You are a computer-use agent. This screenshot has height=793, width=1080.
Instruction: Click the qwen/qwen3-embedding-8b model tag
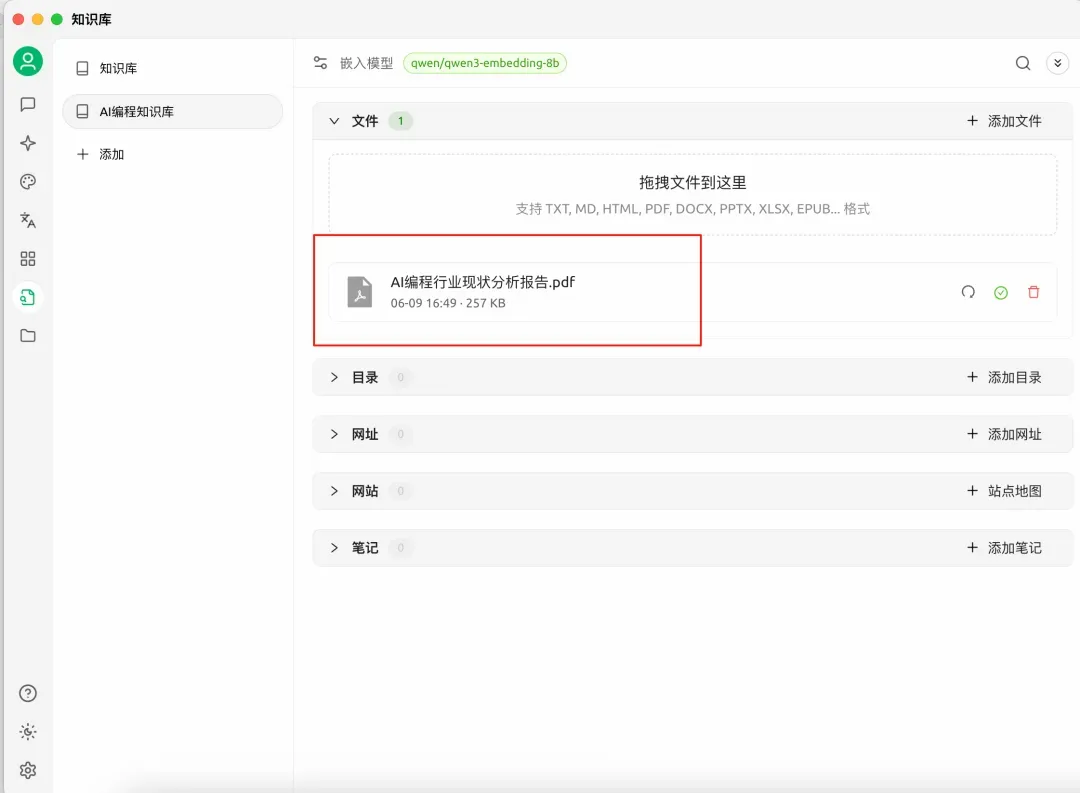point(485,63)
